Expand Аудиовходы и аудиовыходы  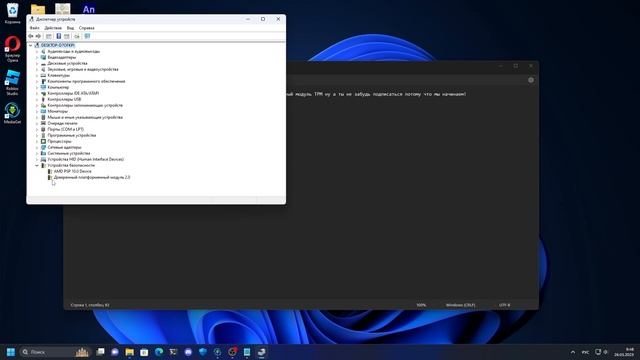pyautogui.click(x=37, y=51)
